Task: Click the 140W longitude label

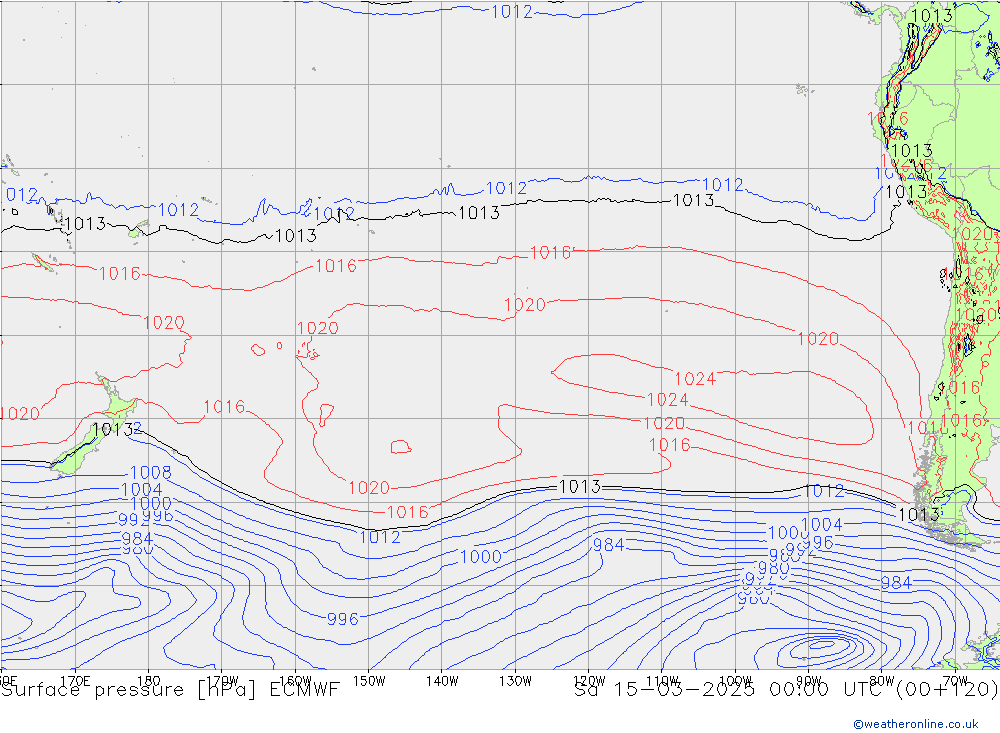Action: 442,681
